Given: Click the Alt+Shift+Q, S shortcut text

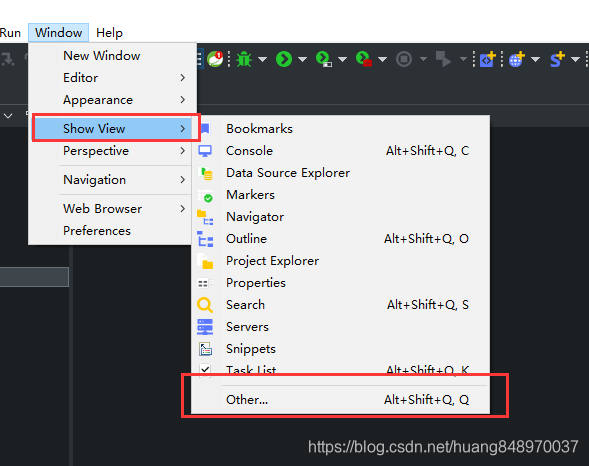Looking at the screenshot, I should (428, 305).
